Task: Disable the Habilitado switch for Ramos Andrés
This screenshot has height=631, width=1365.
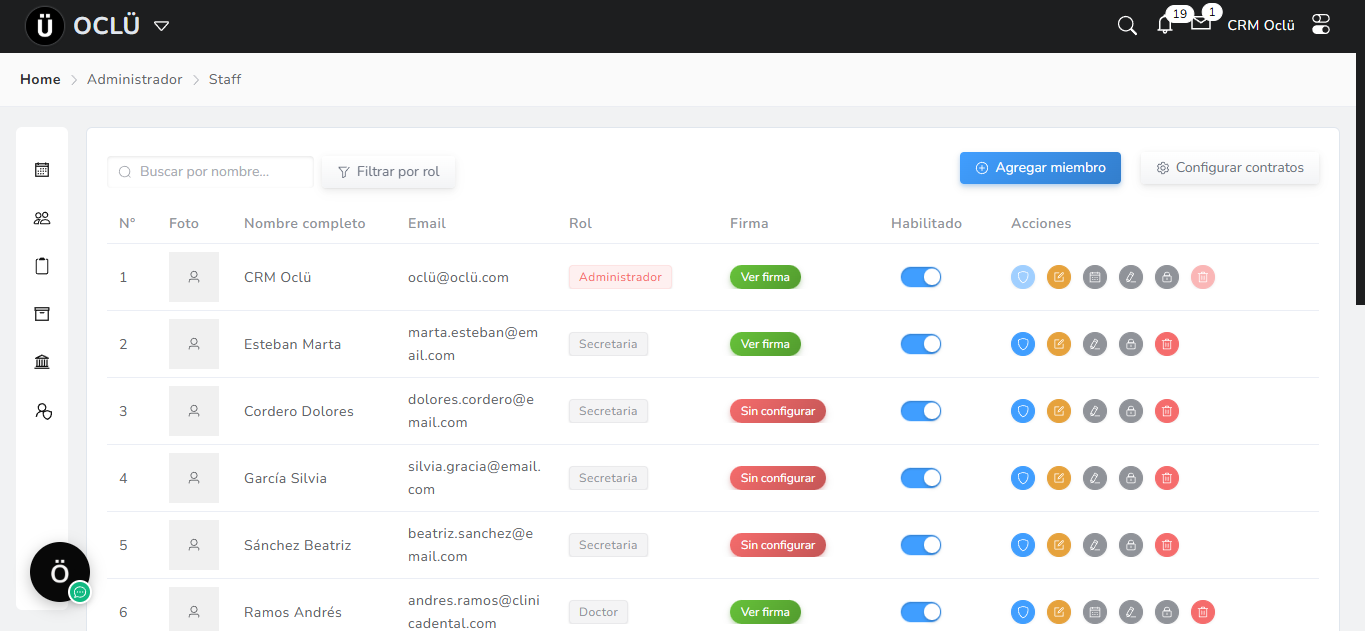Action: (921, 612)
